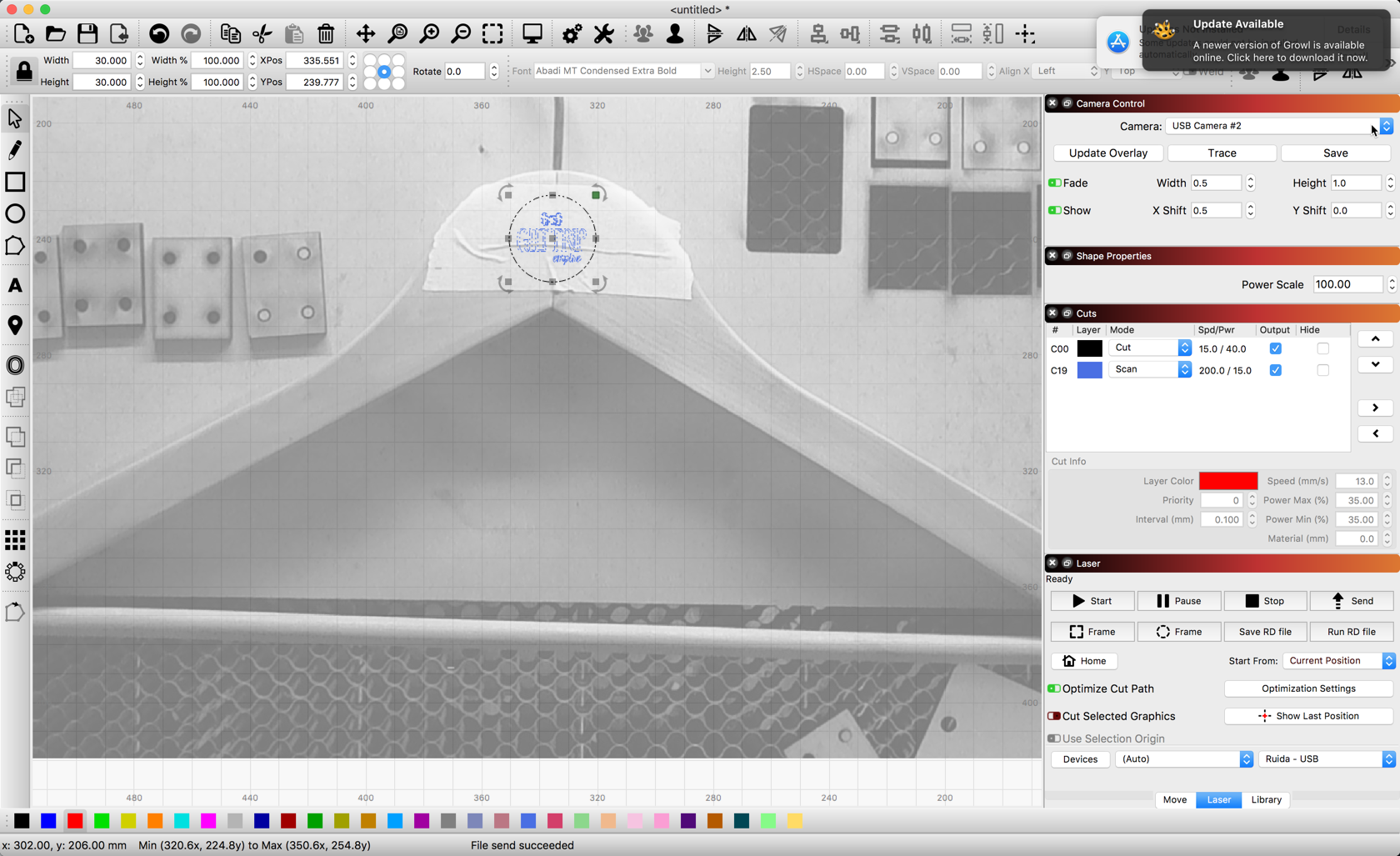The width and height of the screenshot is (1400, 856).
Task: Select the black C00 layer swatch
Action: click(x=1089, y=348)
